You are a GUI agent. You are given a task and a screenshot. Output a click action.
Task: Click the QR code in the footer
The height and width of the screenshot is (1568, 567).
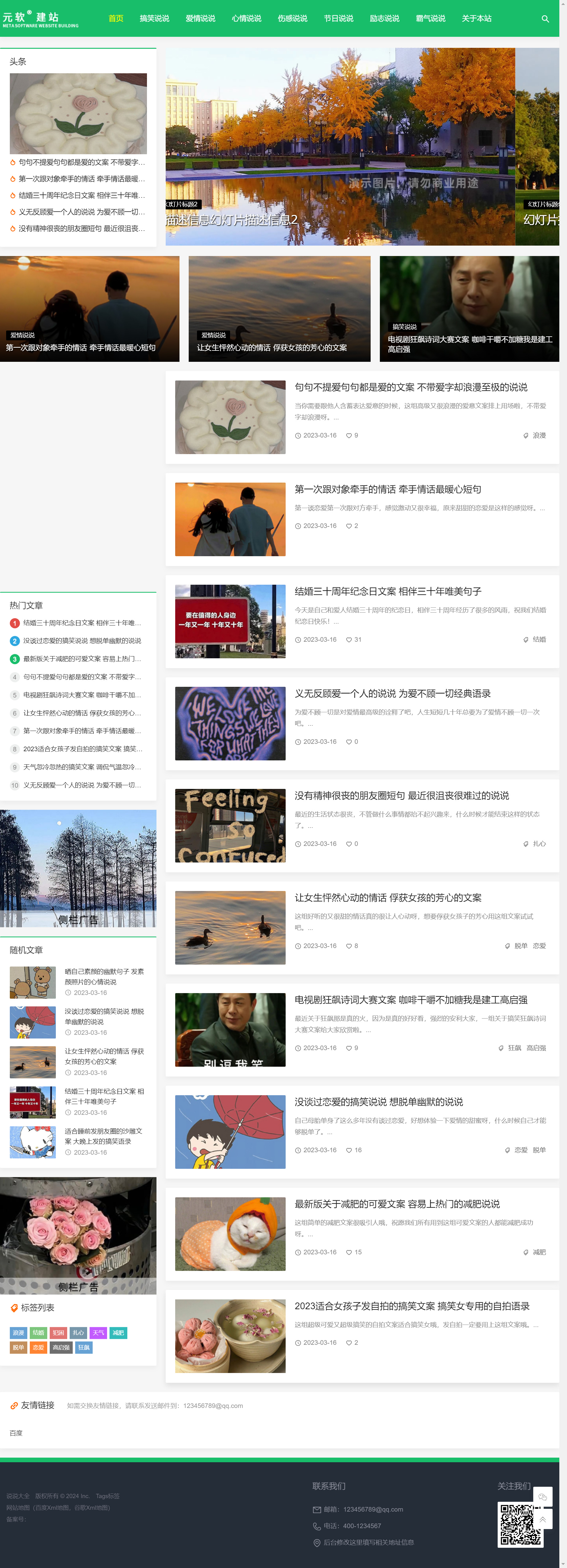click(520, 1525)
